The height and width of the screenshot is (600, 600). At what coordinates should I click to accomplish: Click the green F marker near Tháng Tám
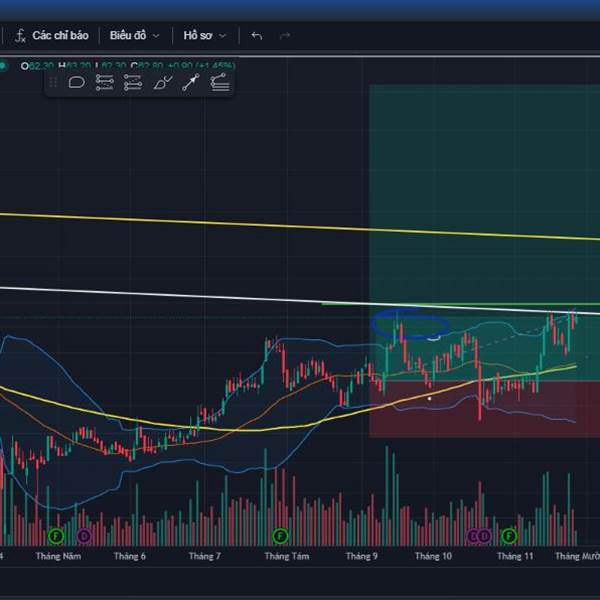[280, 536]
